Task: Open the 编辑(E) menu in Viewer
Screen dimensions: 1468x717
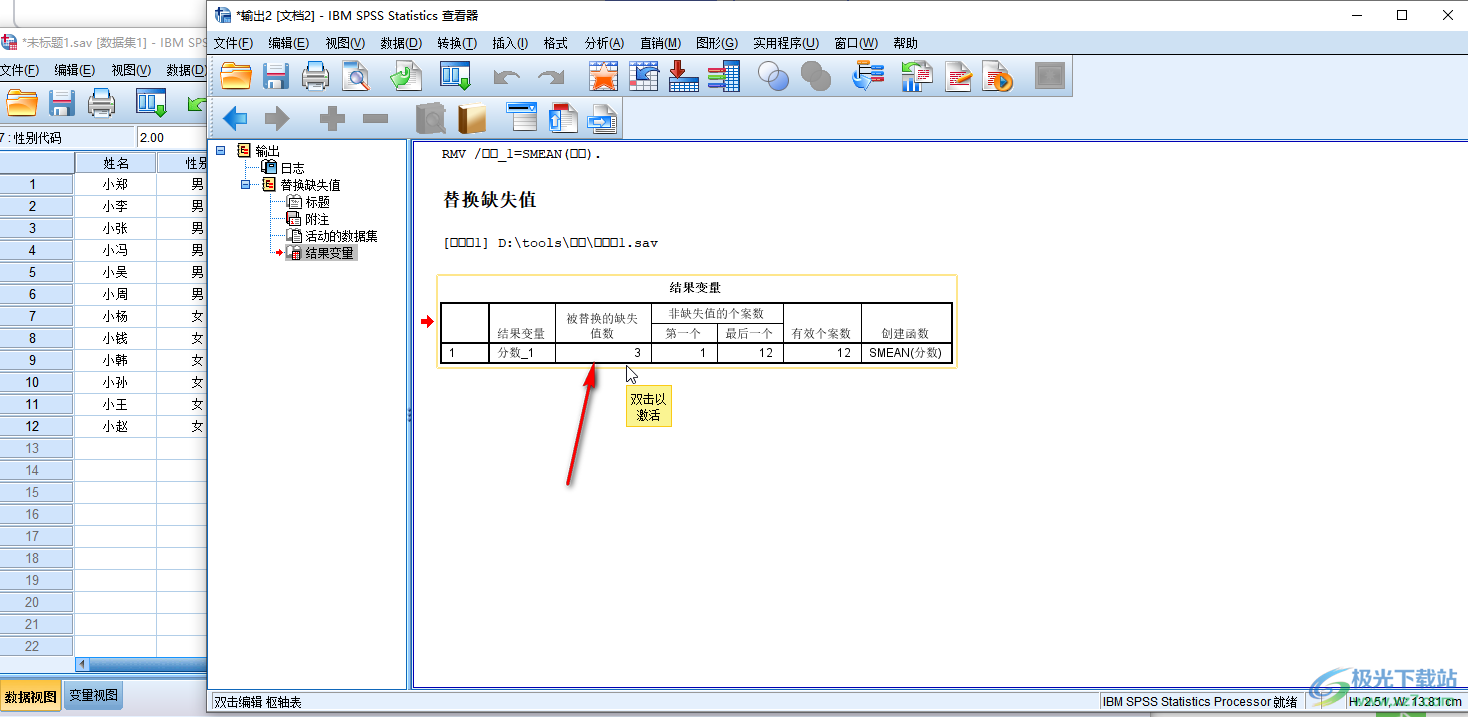Action: click(289, 43)
